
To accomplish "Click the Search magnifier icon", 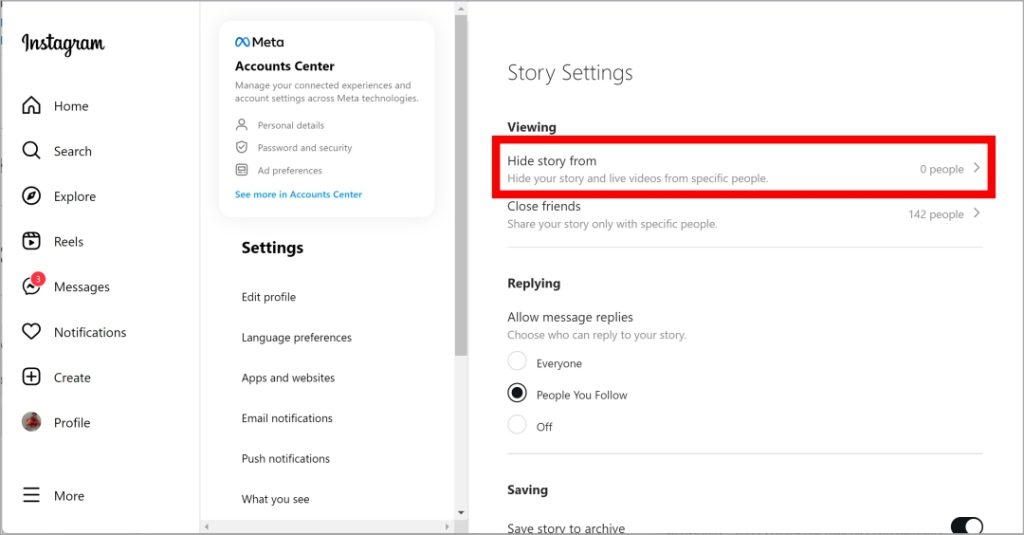I will coord(31,151).
